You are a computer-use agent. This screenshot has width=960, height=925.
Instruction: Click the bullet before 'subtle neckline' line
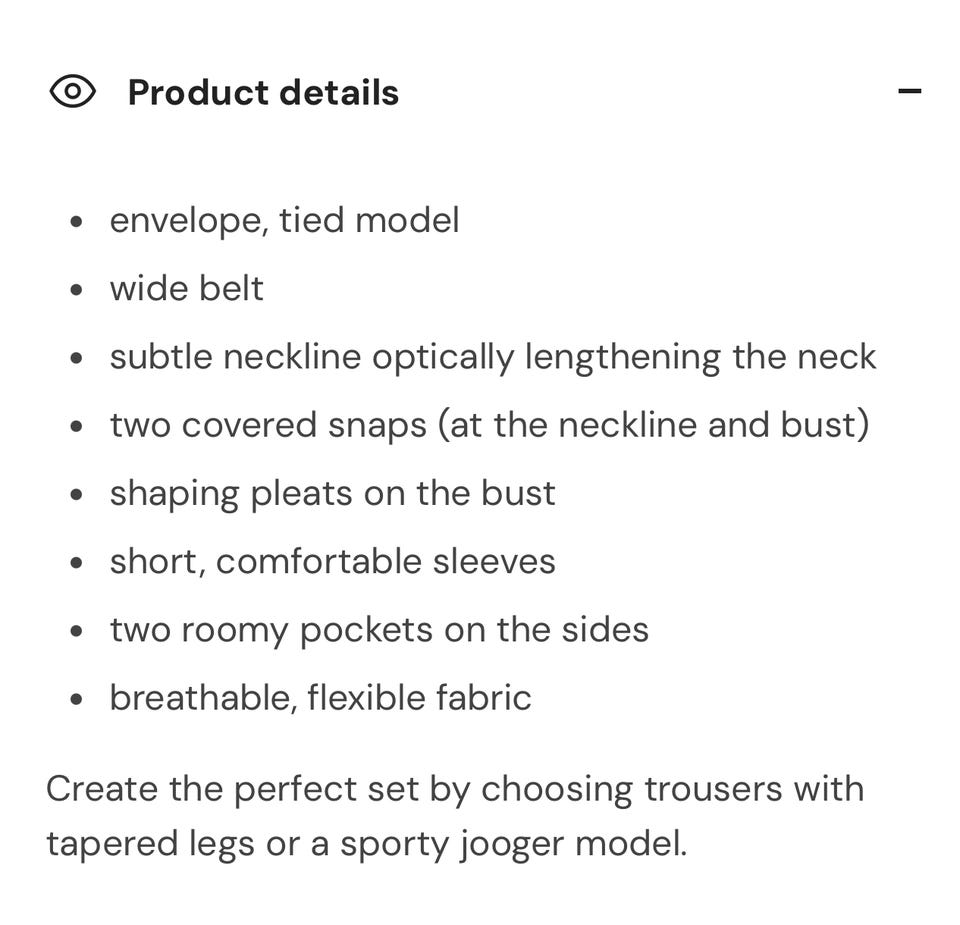tap(77, 358)
